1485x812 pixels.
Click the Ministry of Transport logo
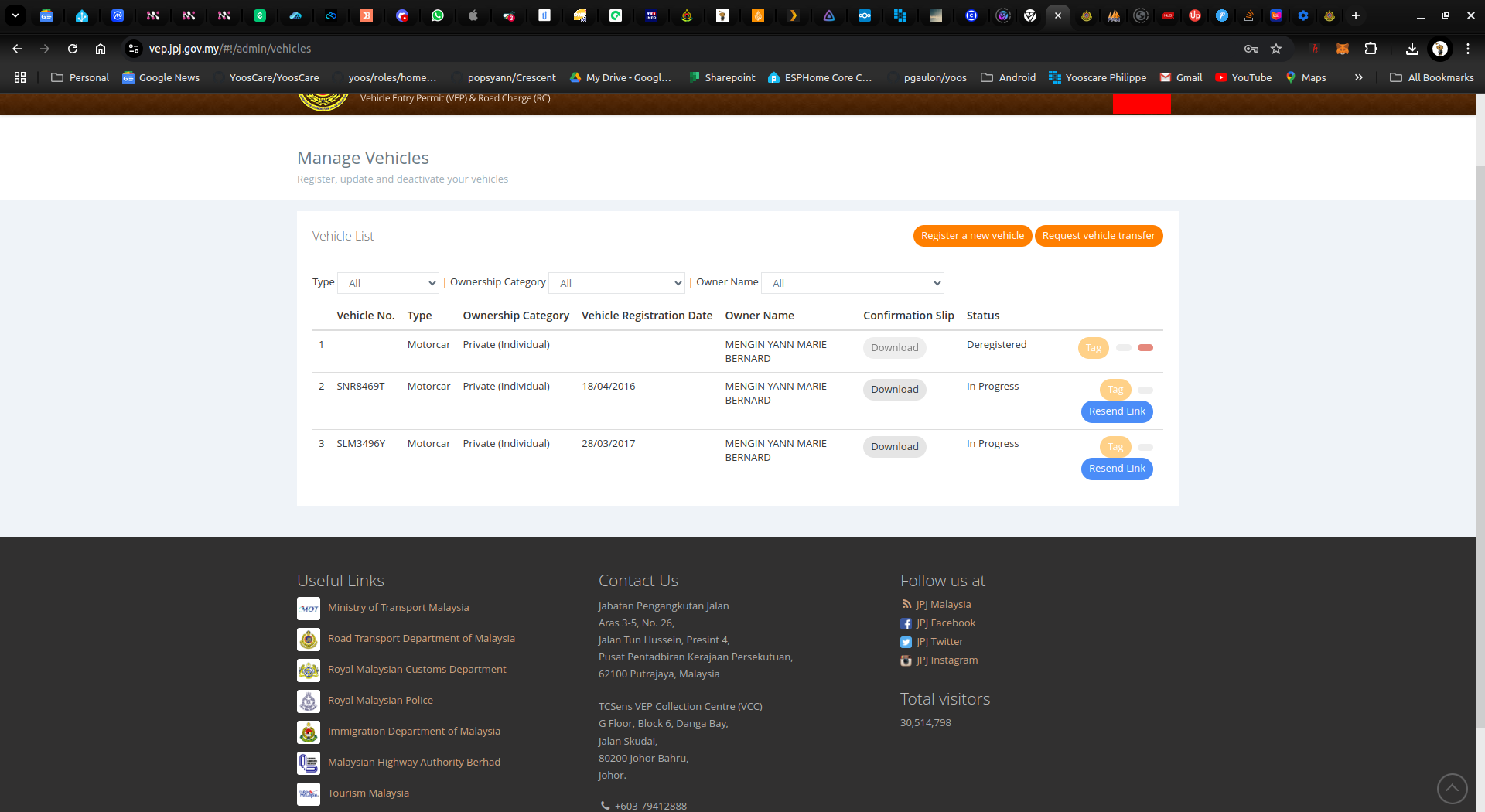(x=309, y=609)
